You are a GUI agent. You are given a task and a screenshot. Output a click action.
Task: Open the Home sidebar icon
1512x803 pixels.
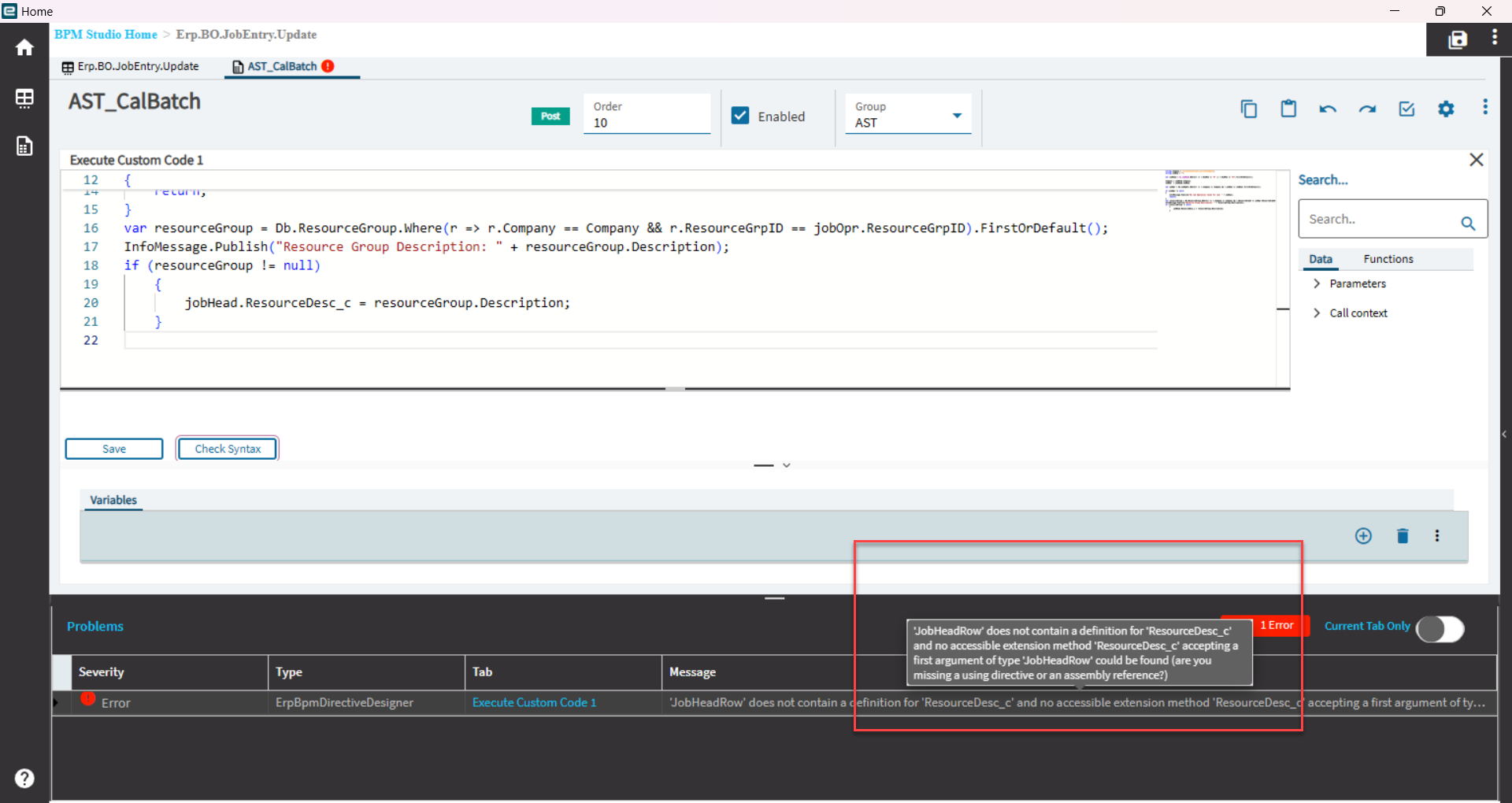tap(24, 48)
